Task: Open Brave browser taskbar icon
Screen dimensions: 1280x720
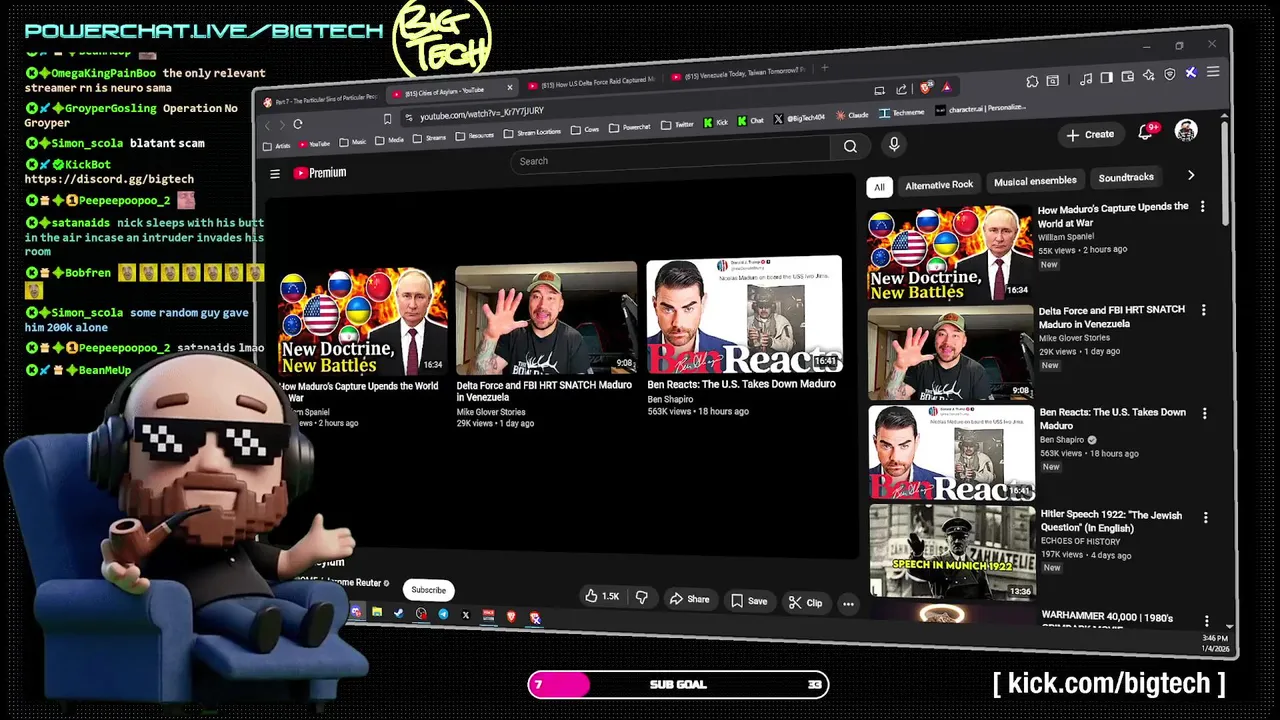Action: pyautogui.click(x=511, y=616)
